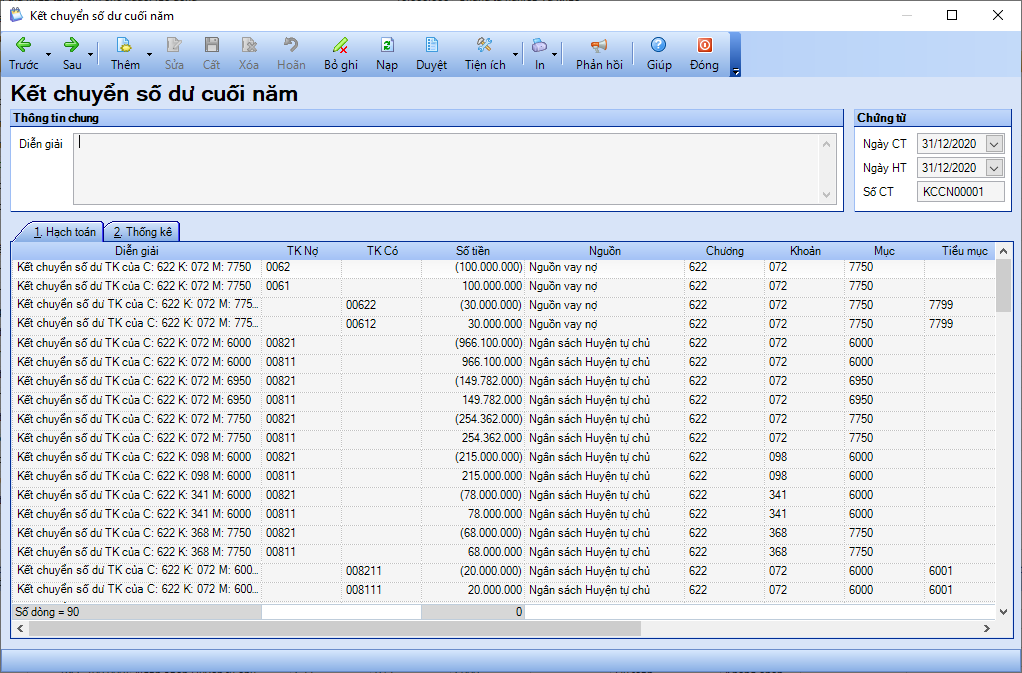Click the Duyệt browse list icon

pyautogui.click(x=431, y=46)
